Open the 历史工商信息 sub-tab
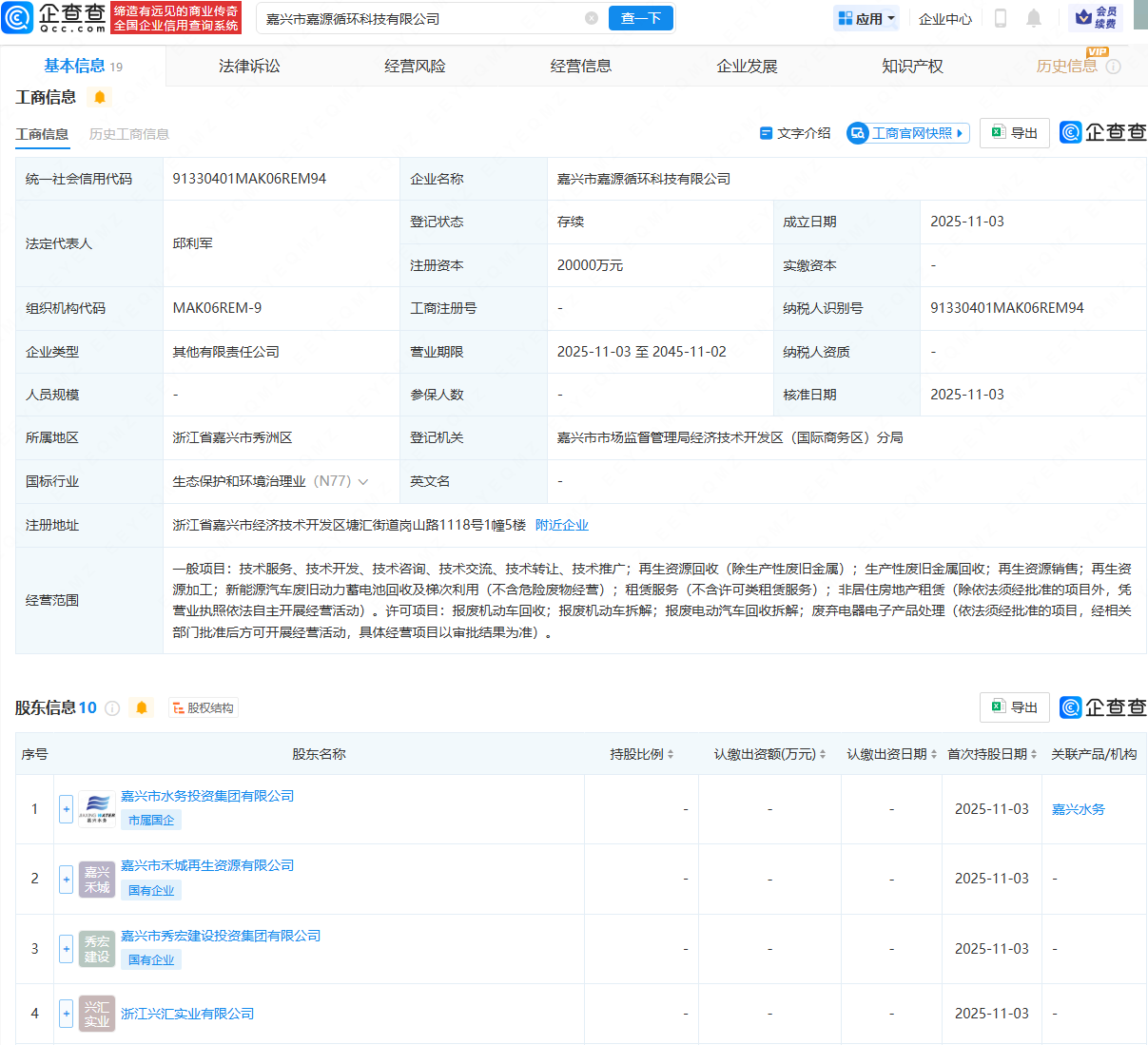The image size is (1148, 1045). [129, 134]
